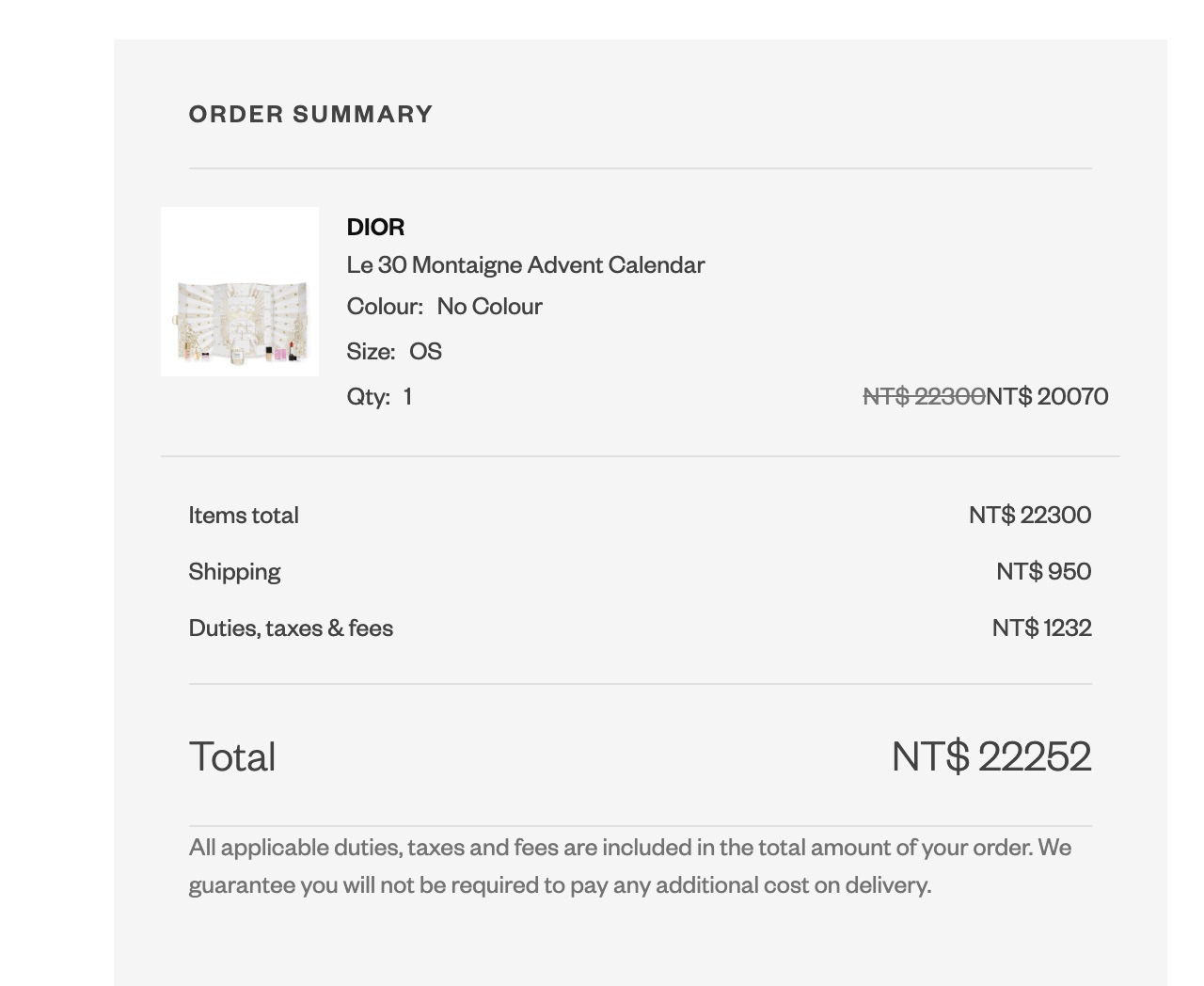
Task: Click the order total NT$ 22252
Action: point(991,756)
